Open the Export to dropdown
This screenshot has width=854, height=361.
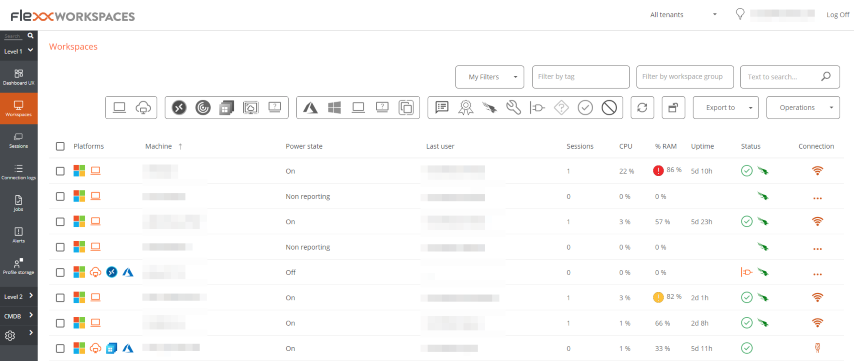[x=725, y=108]
